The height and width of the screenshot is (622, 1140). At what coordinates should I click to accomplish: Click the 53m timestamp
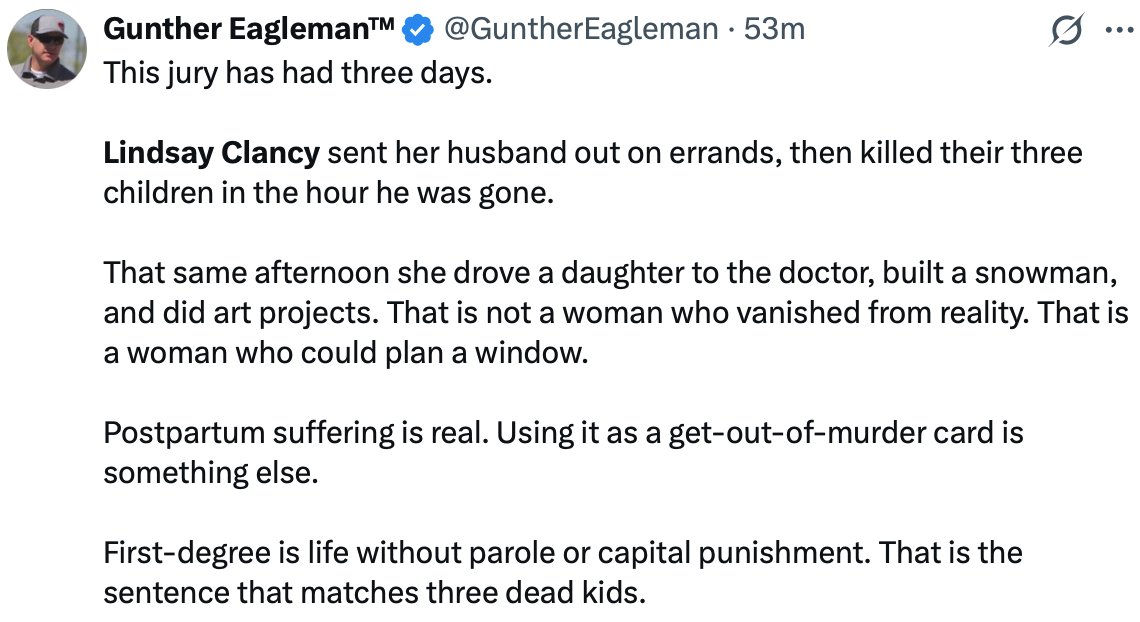point(774,30)
